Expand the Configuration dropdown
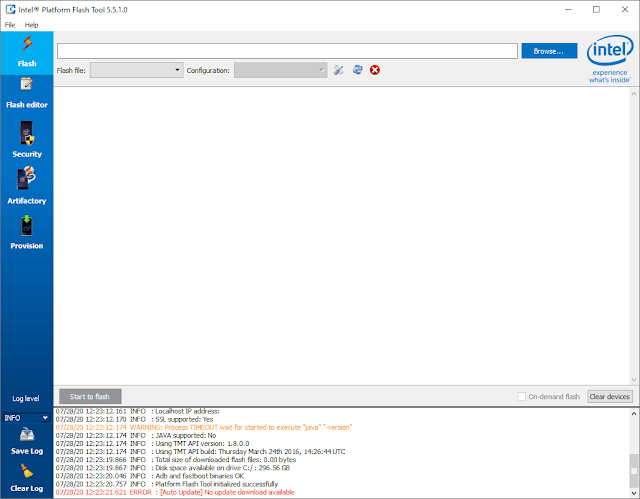The width and height of the screenshot is (640, 499). pyautogui.click(x=280, y=70)
